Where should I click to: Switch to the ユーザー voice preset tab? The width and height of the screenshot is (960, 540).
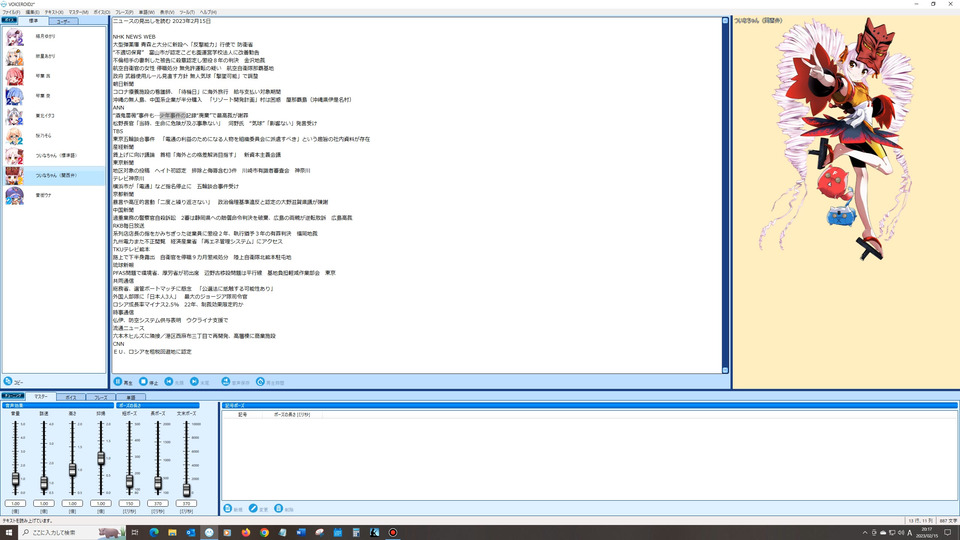(x=63, y=21)
